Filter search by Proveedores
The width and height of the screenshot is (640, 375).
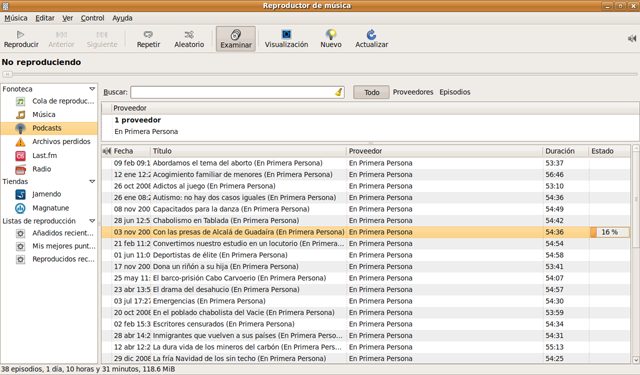(x=413, y=92)
